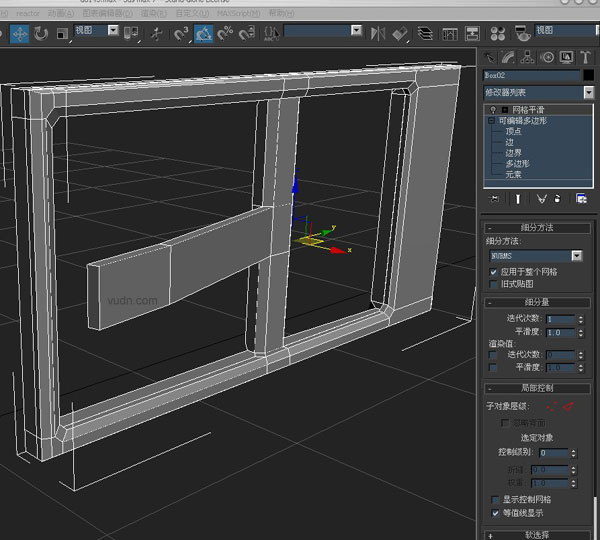600x540 pixels.
Task: Select the Rotate tool in the toolbar
Action: click(41, 33)
